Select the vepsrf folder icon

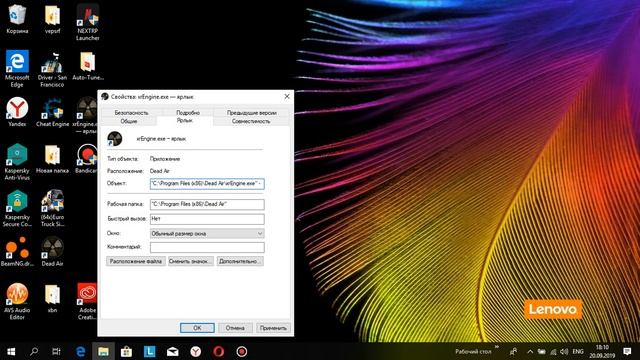[52, 19]
